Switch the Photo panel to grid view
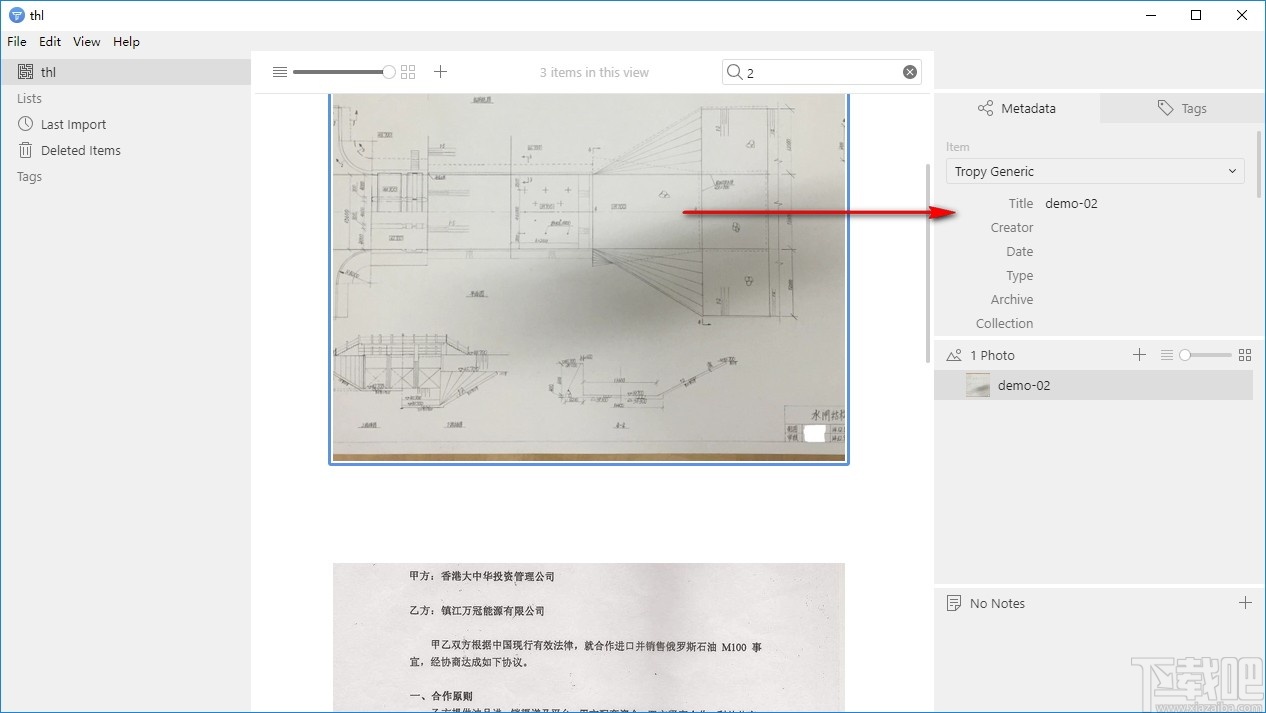This screenshot has height=713, width=1266. coord(1244,354)
